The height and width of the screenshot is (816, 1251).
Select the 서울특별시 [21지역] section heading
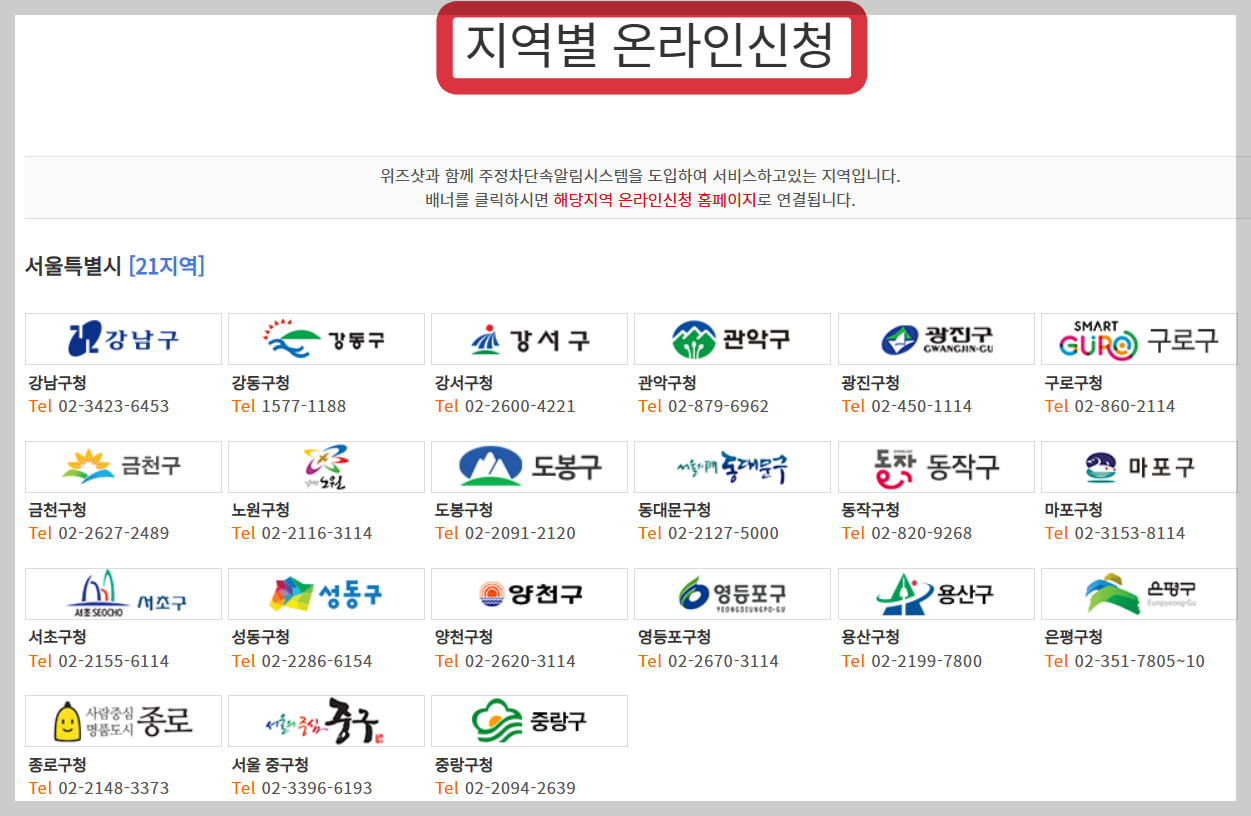point(115,266)
